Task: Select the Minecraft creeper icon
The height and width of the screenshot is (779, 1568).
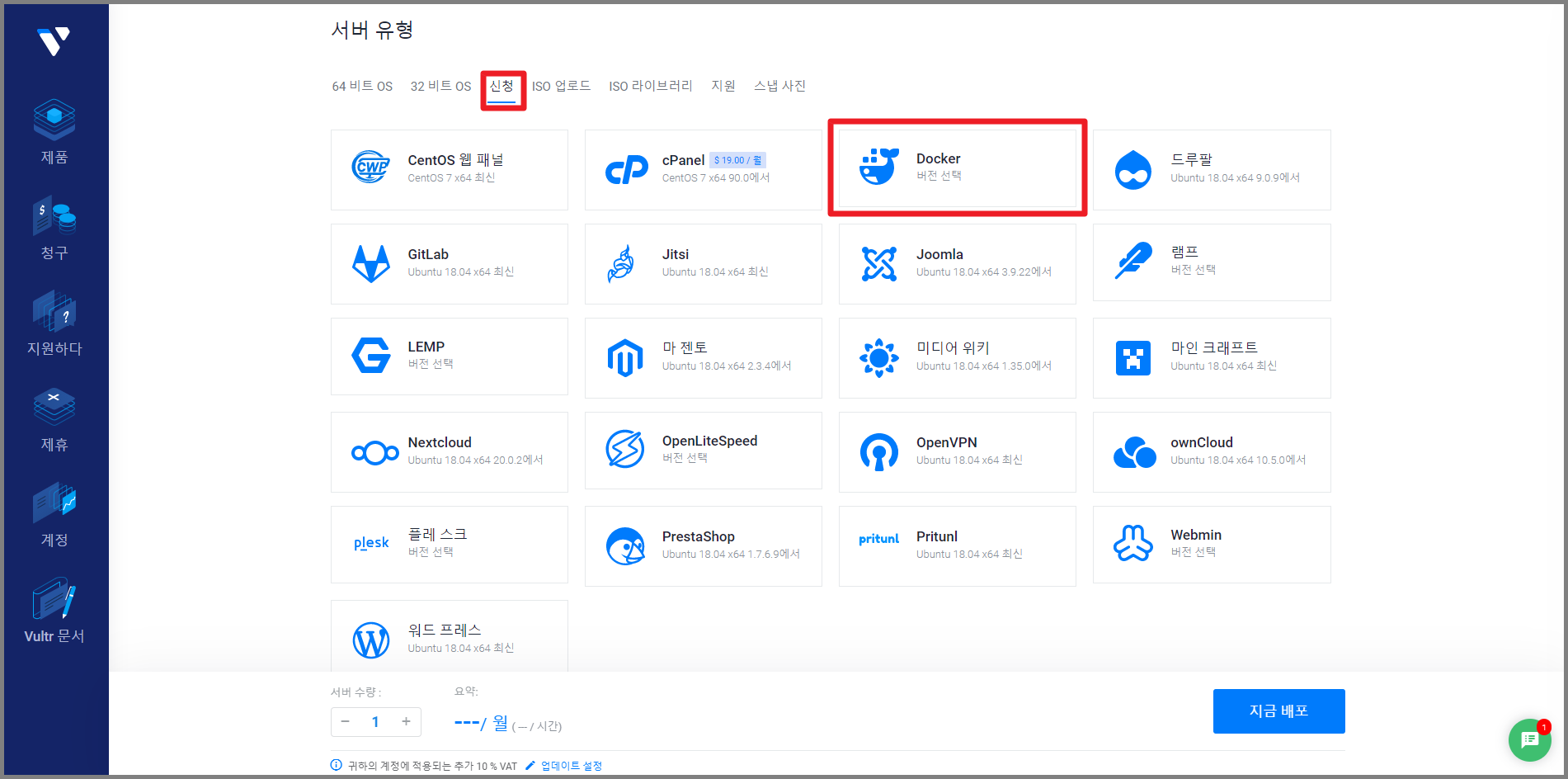Action: coord(1133,357)
